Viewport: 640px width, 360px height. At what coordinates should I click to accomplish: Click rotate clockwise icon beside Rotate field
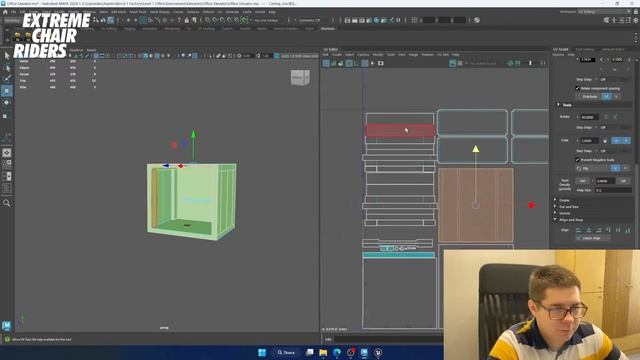tap(615, 117)
